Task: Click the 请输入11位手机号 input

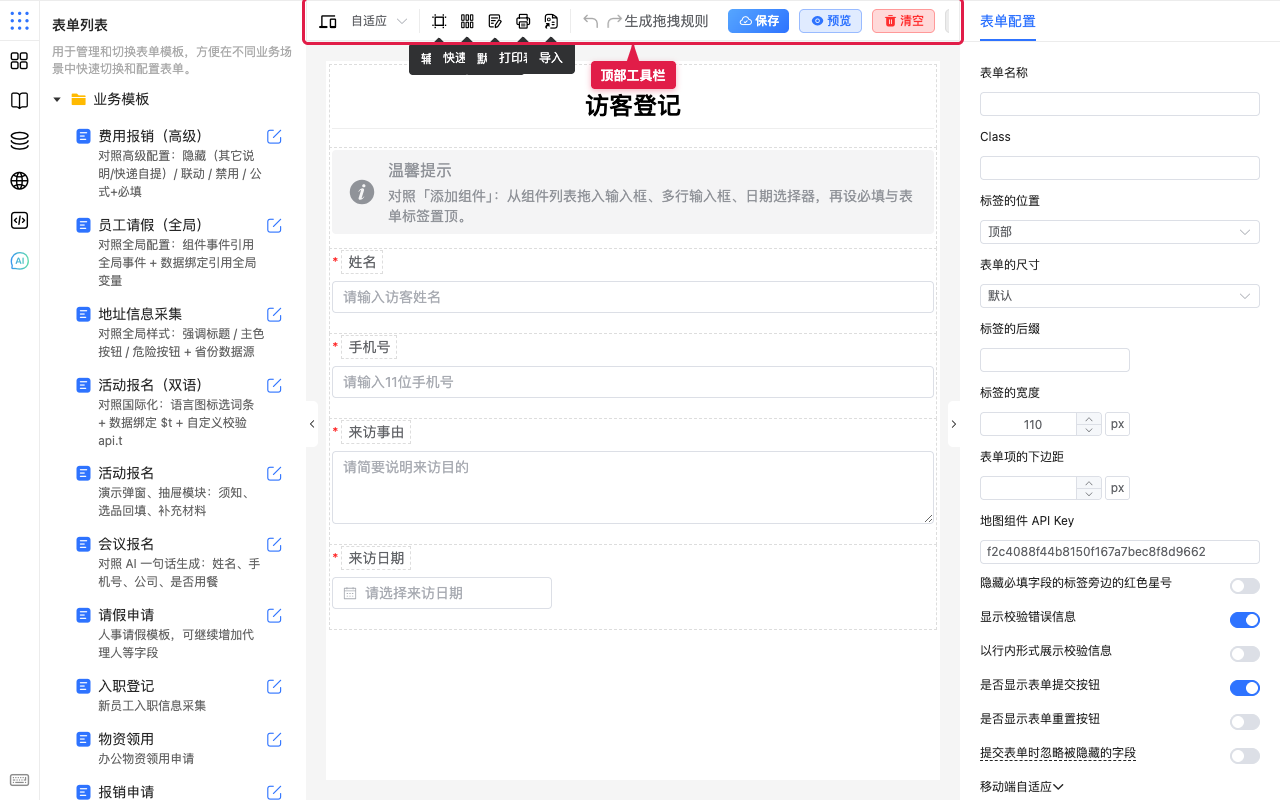Action: coord(632,382)
